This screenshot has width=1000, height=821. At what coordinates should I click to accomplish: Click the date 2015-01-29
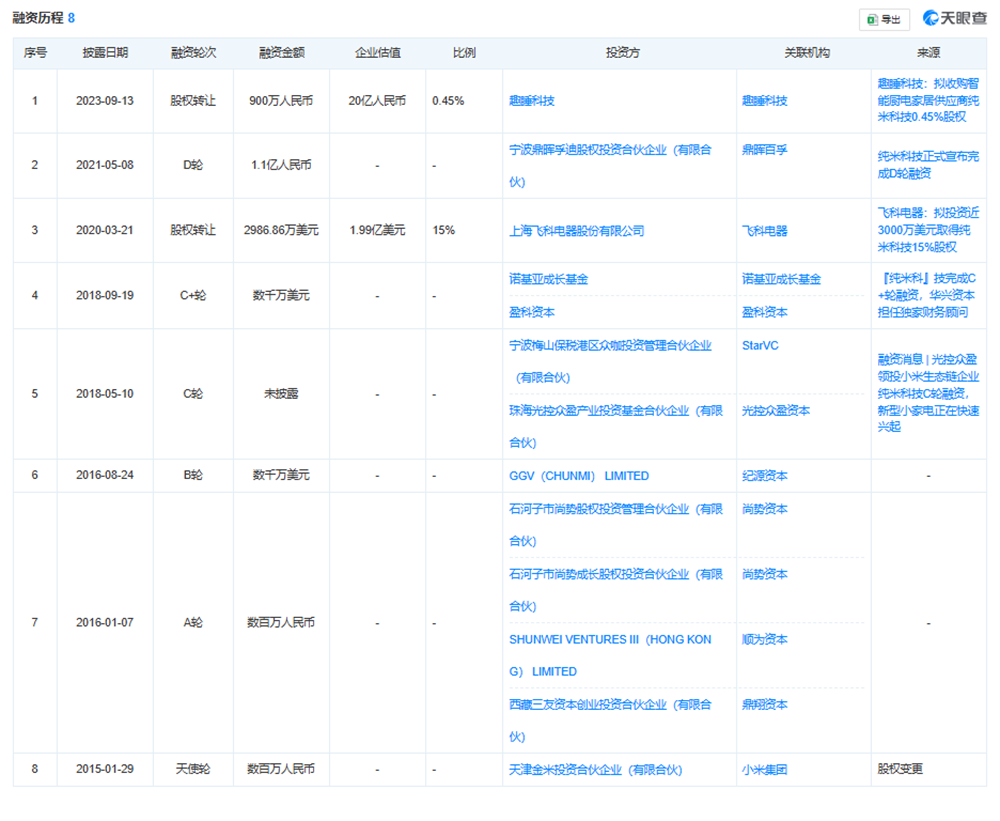[105, 769]
